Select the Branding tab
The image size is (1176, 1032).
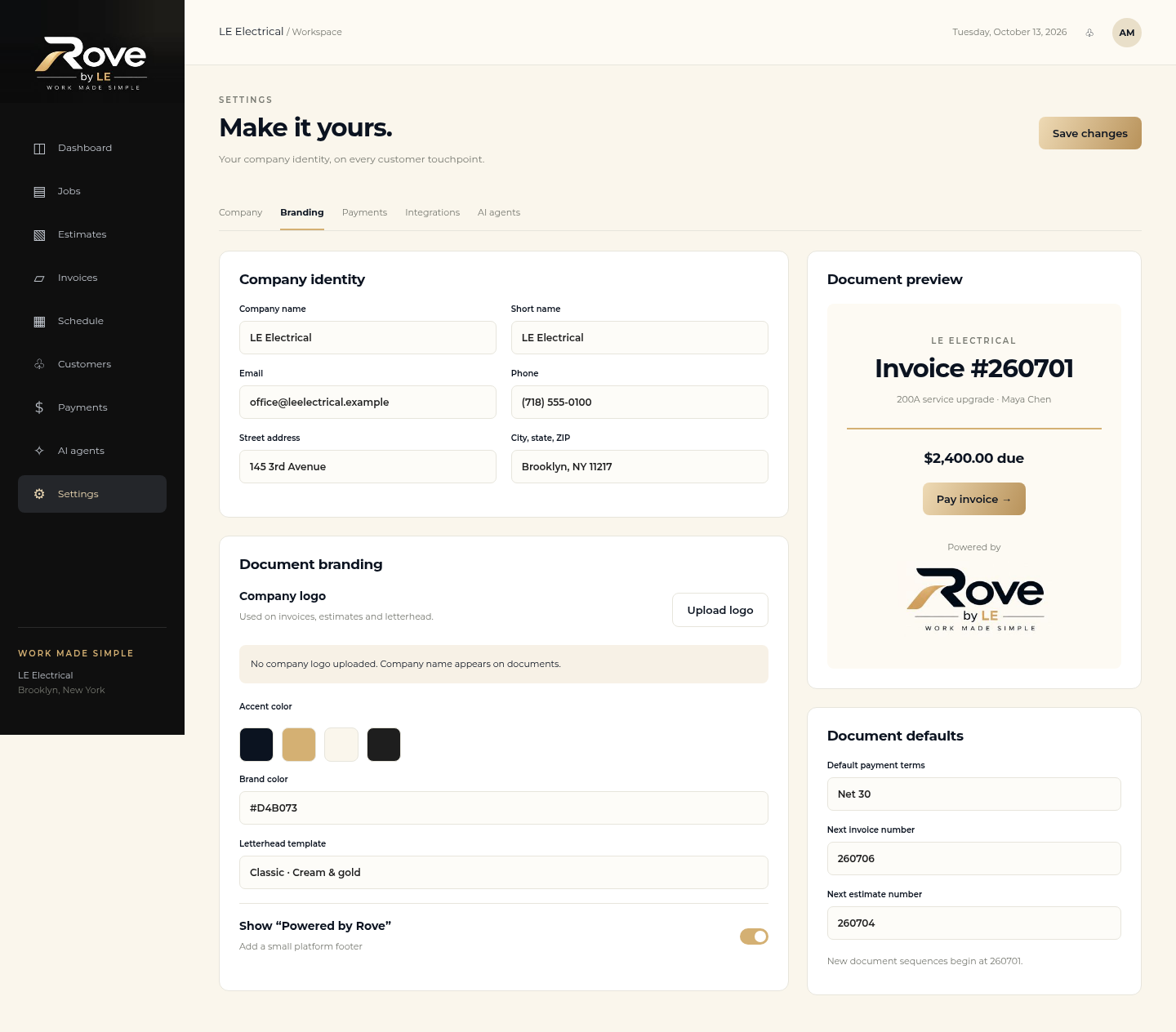coord(302,212)
